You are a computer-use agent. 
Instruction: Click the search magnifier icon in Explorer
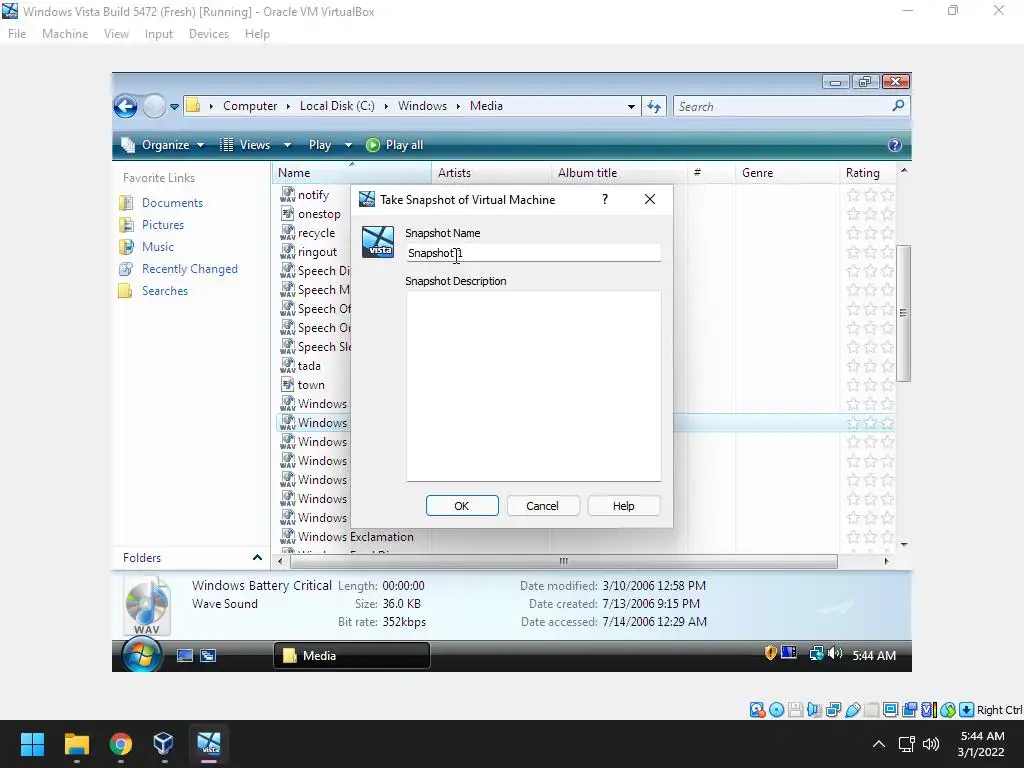coord(899,105)
